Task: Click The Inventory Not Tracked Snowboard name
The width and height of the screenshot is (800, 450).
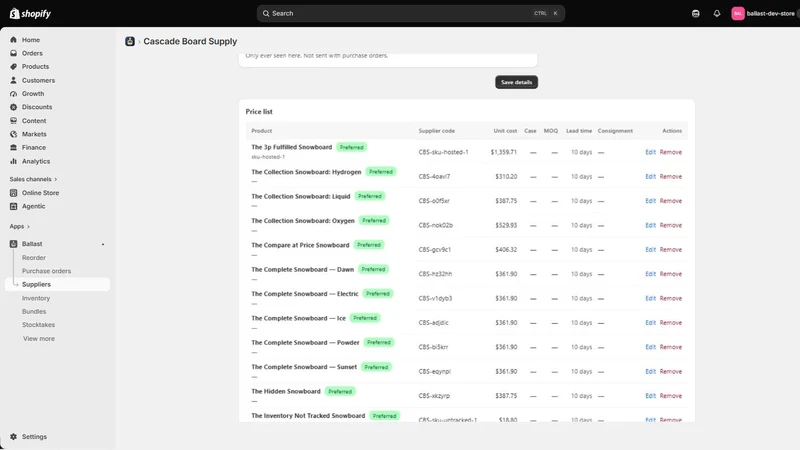Action: [308, 416]
